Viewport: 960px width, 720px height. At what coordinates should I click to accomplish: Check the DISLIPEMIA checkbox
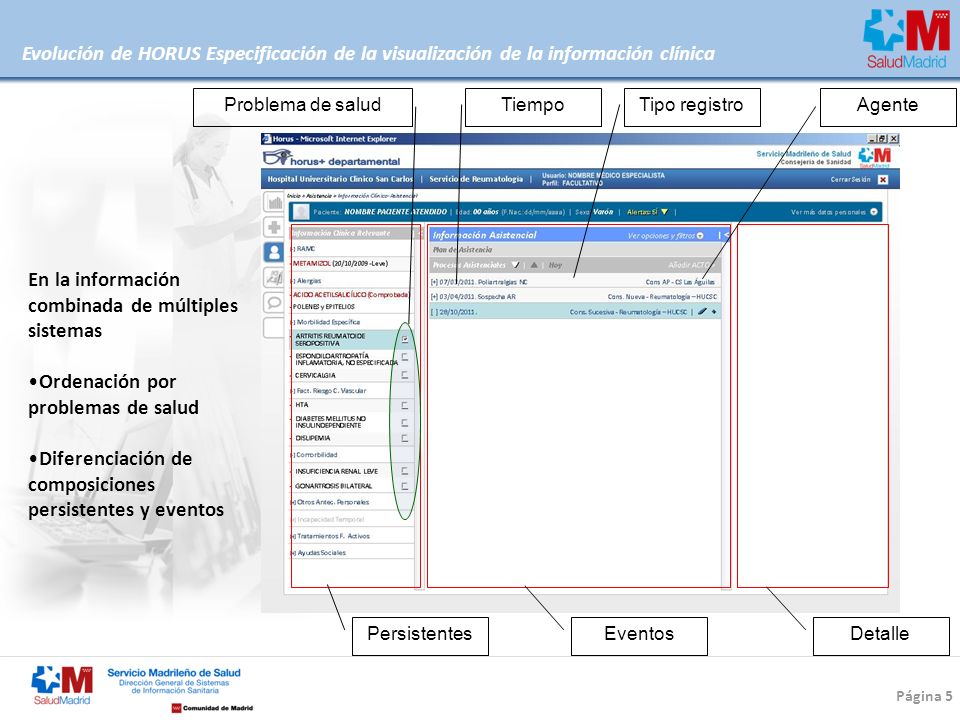tap(405, 438)
